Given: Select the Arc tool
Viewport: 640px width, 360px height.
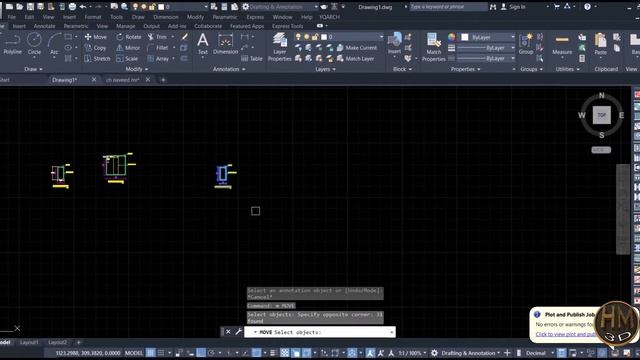Looking at the screenshot, I should point(54,44).
